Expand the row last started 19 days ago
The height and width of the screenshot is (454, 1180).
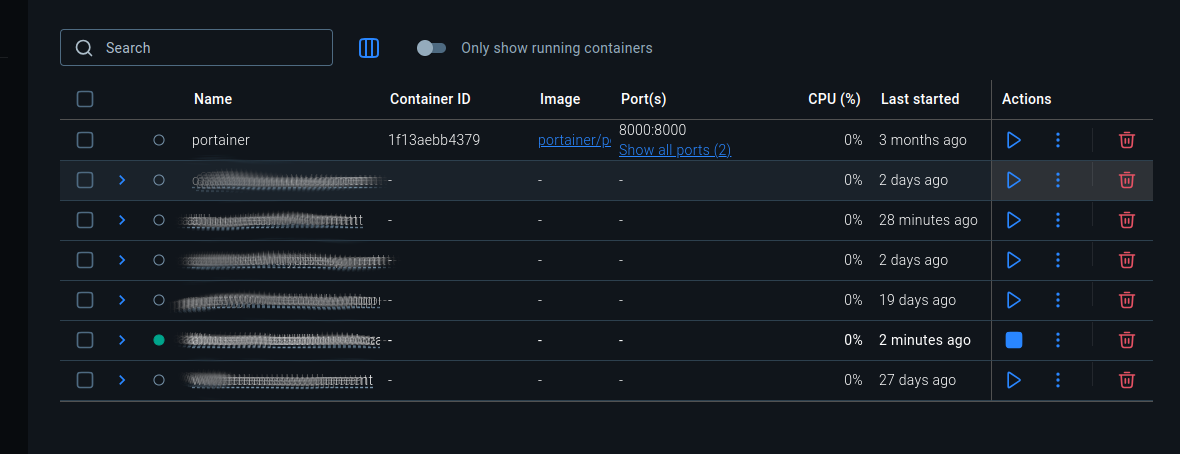(122, 300)
